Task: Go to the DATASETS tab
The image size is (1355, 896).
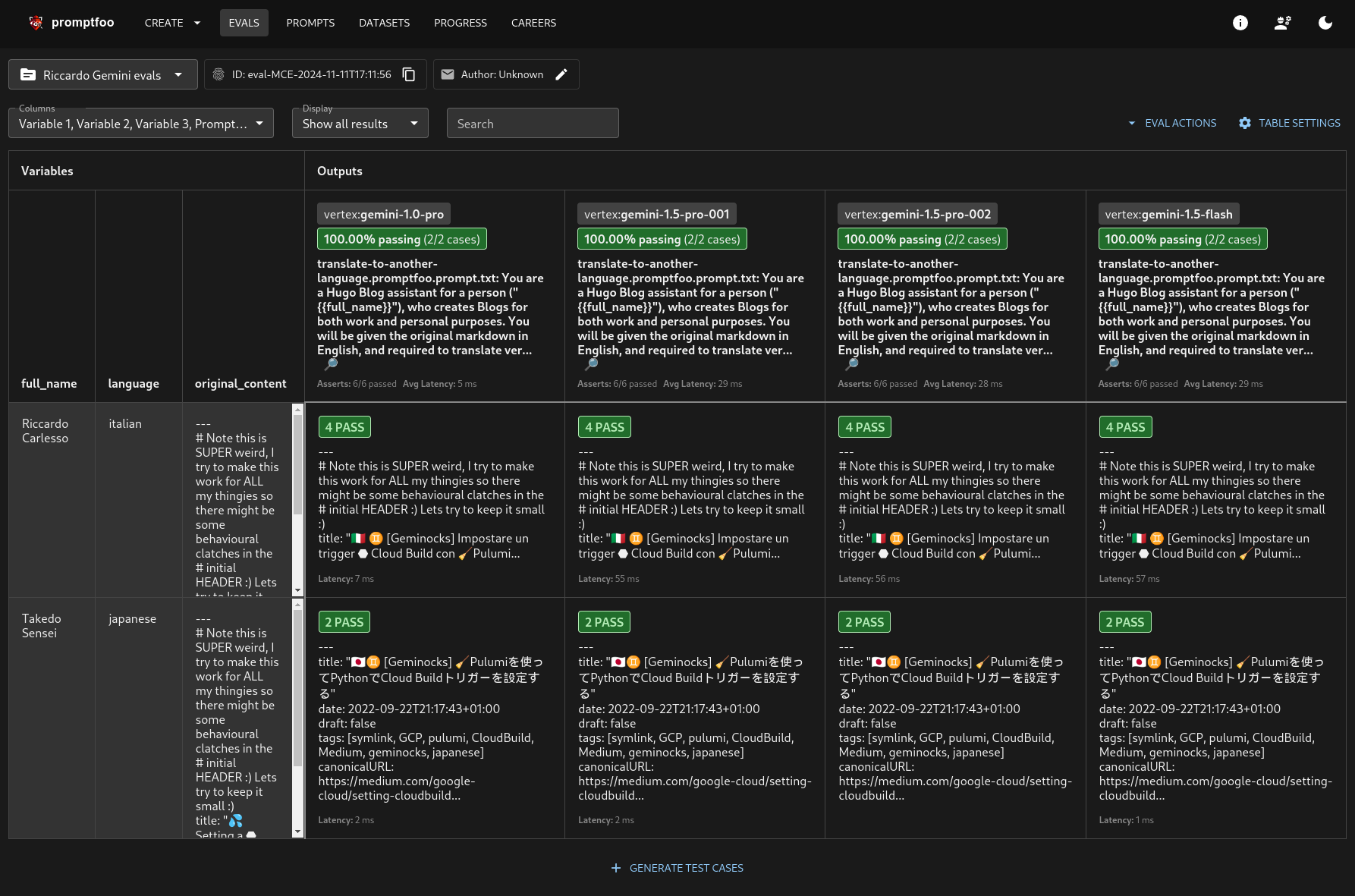Action: [x=385, y=23]
